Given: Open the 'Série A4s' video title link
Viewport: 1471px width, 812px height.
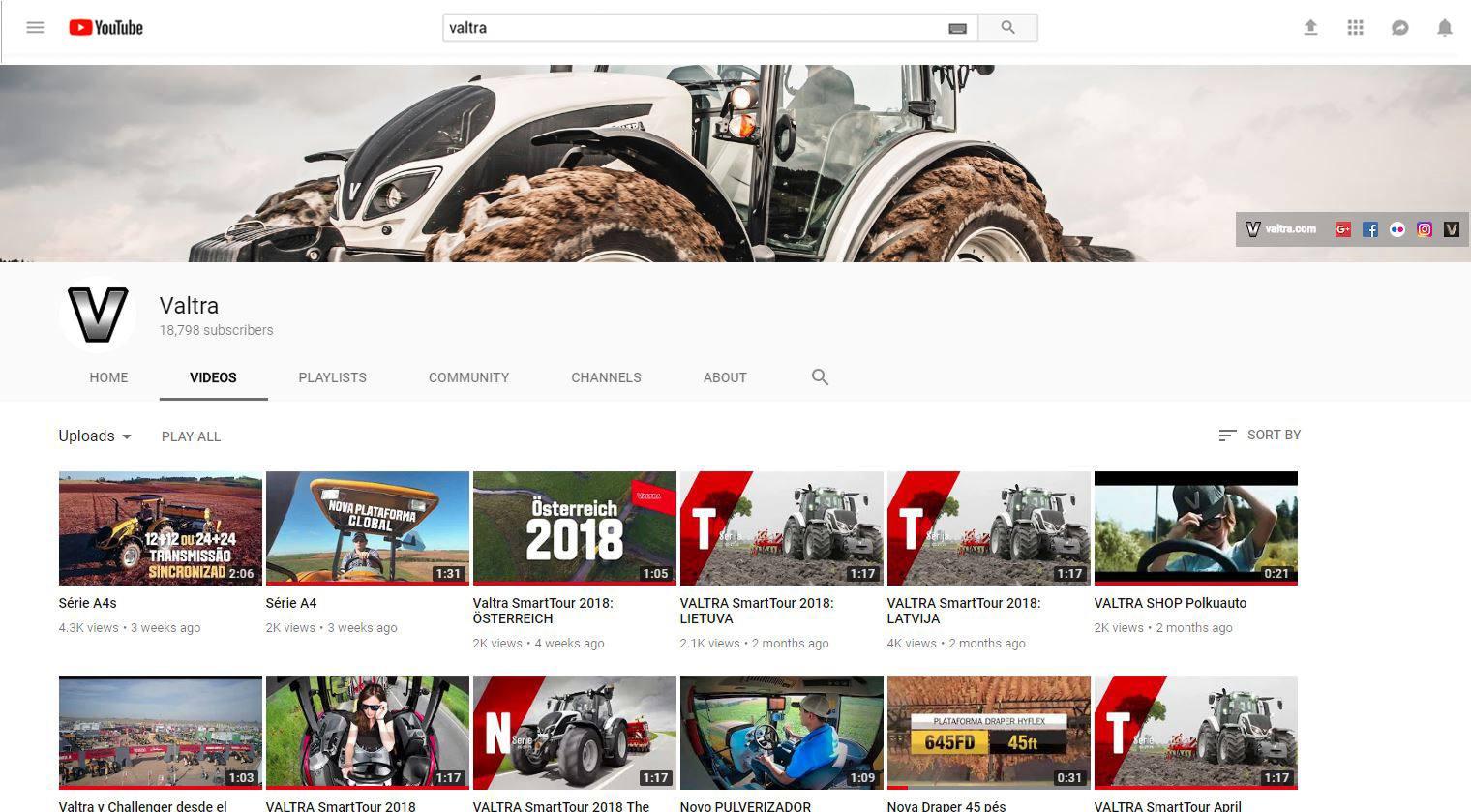Looking at the screenshot, I should coord(88,603).
